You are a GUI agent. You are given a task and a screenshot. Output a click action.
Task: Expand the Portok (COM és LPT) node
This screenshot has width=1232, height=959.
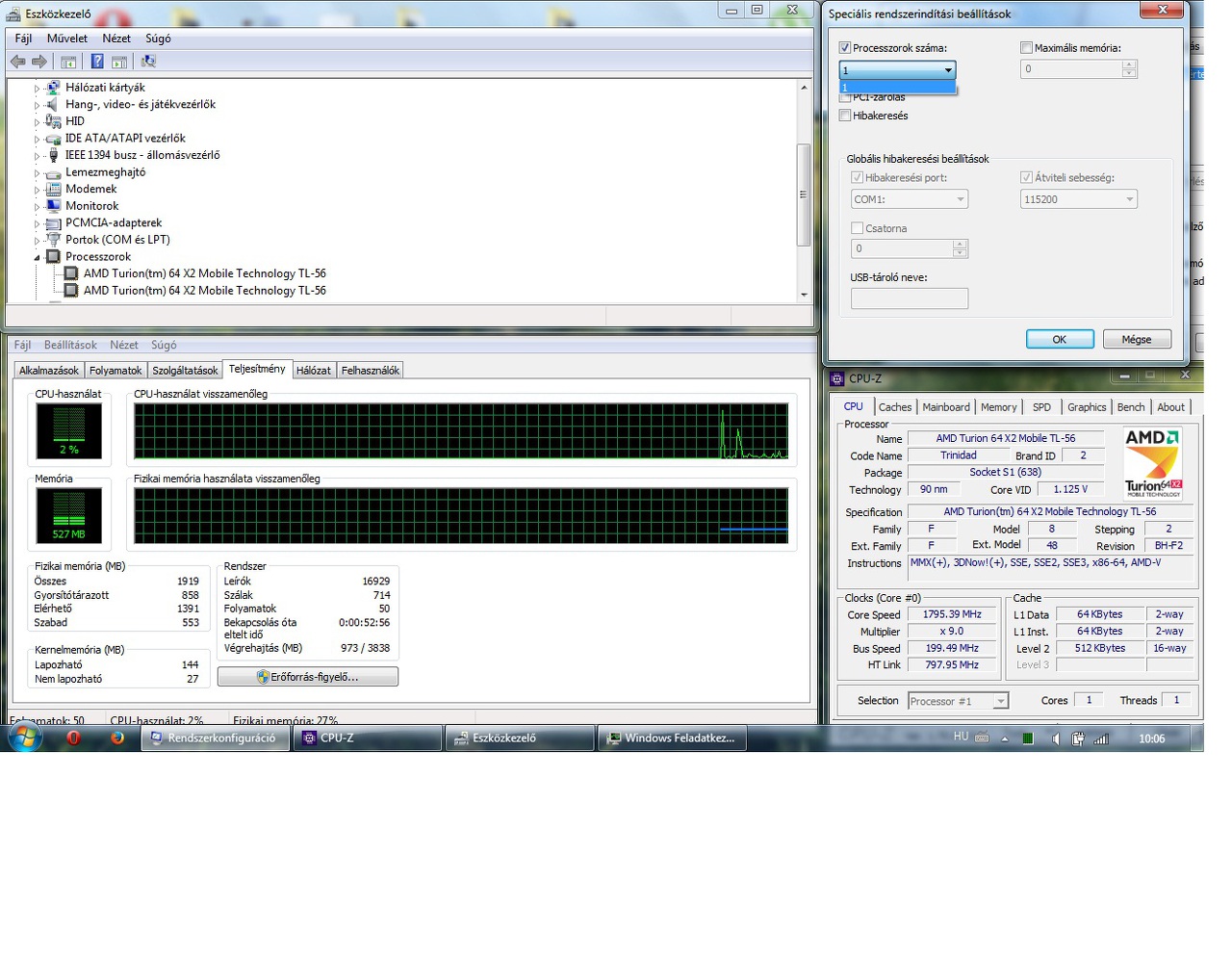click(x=38, y=241)
